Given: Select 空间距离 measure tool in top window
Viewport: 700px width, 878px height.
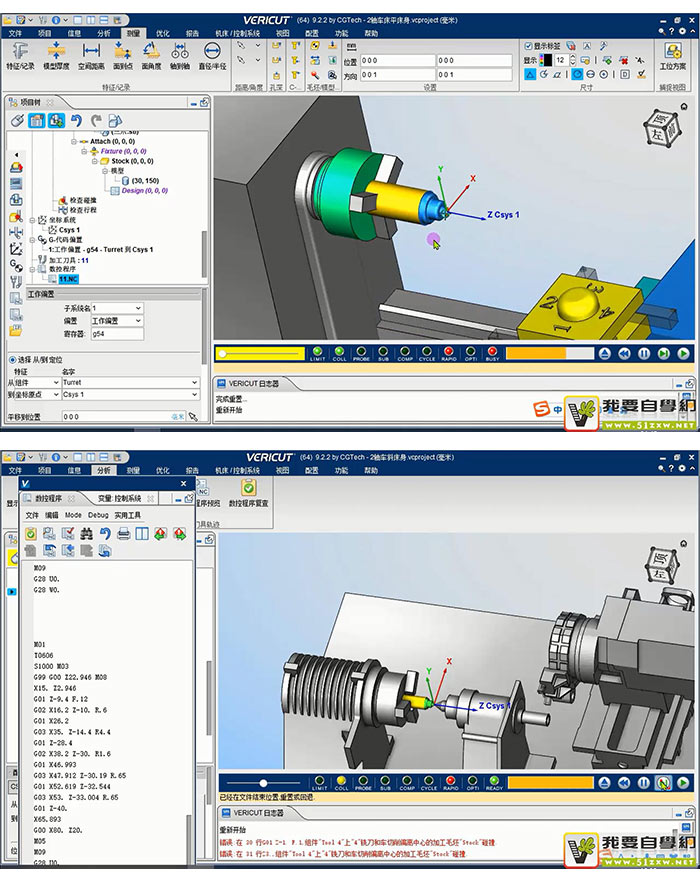Looking at the screenshot, I should pyautogui.click(x=91, y=55).
